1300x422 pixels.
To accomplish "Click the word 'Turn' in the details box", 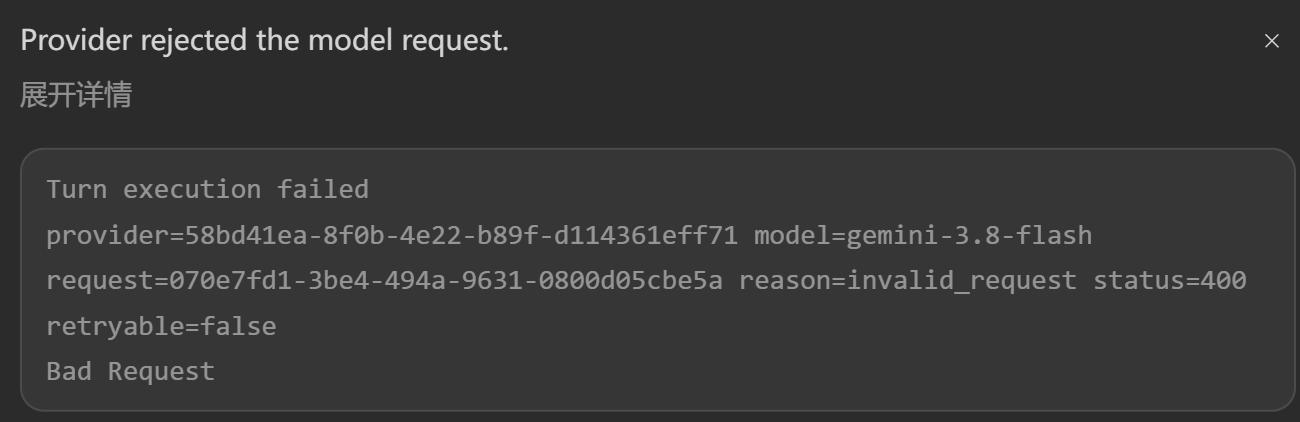I will [77, 189].
